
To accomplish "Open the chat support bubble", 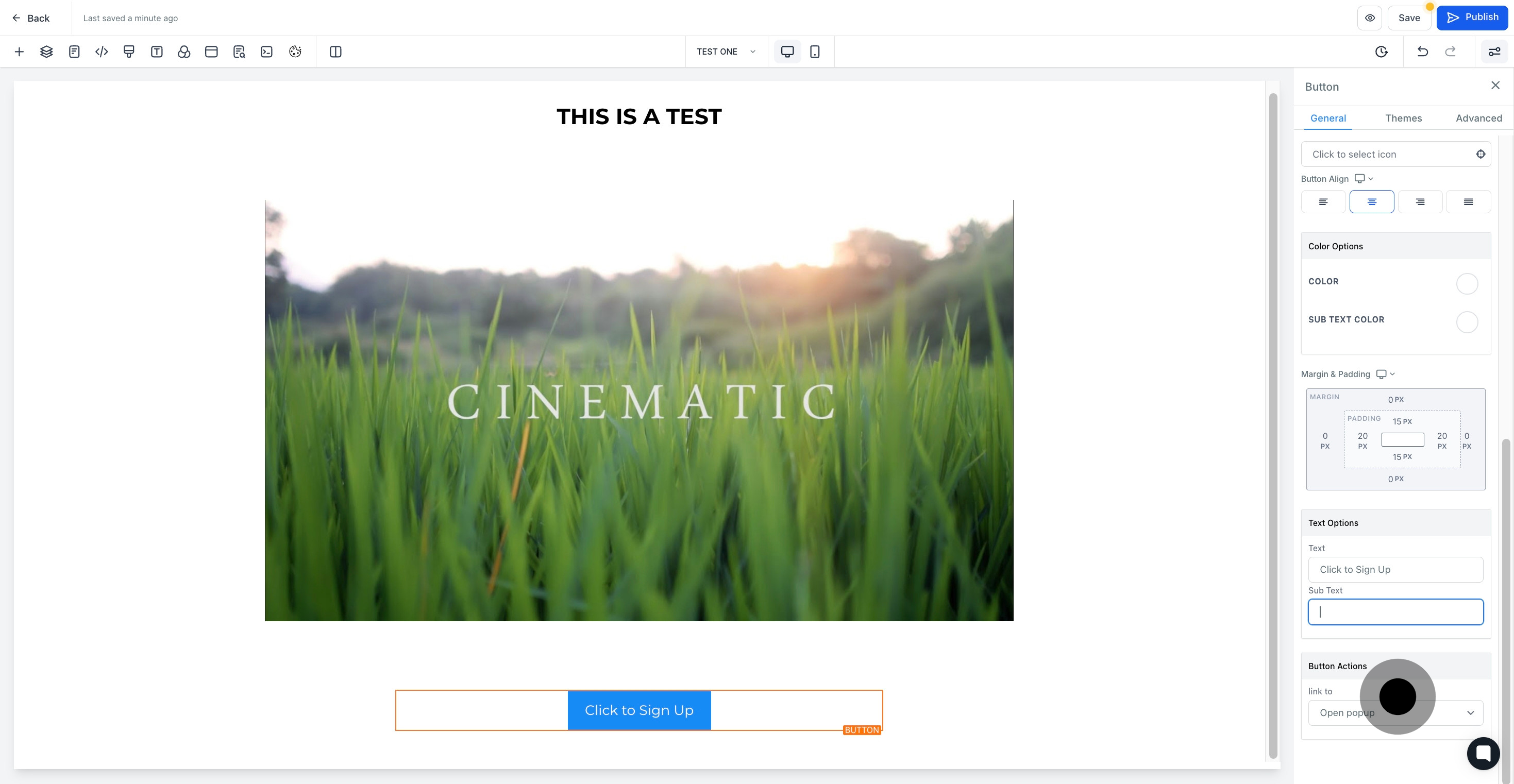I will (x=1483, y=753).
